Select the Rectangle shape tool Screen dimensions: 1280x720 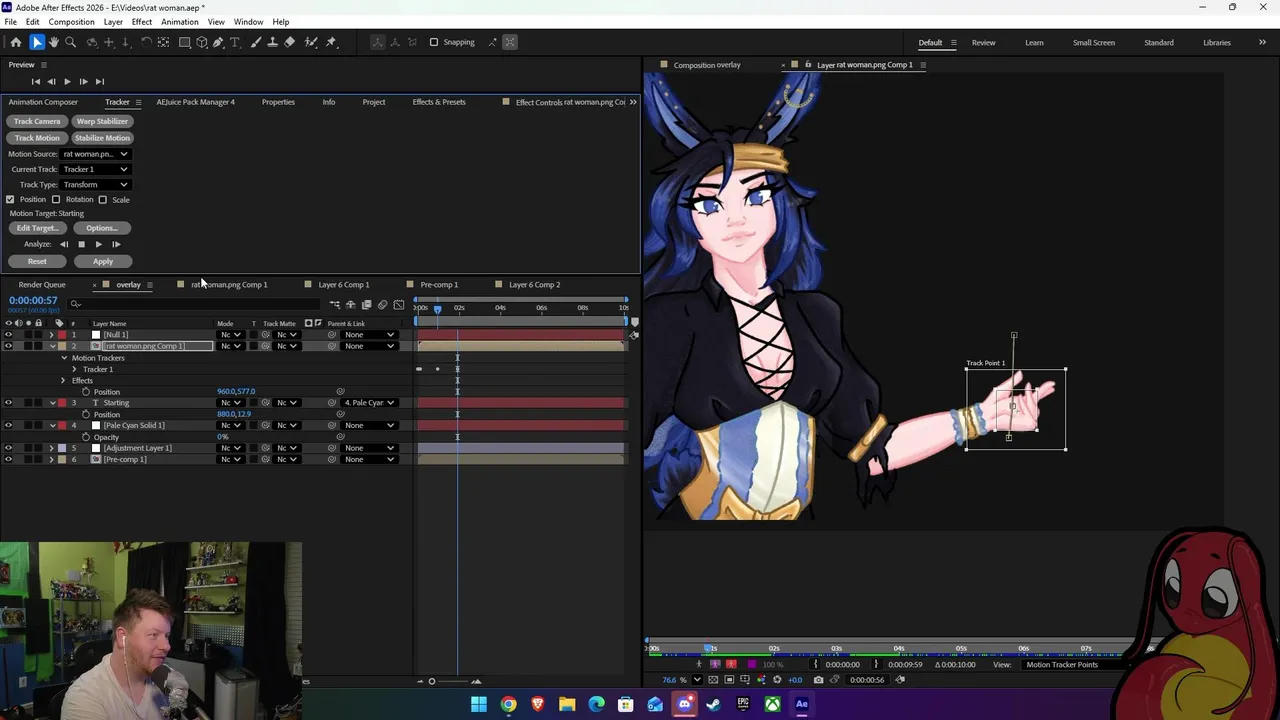point(185,42)
